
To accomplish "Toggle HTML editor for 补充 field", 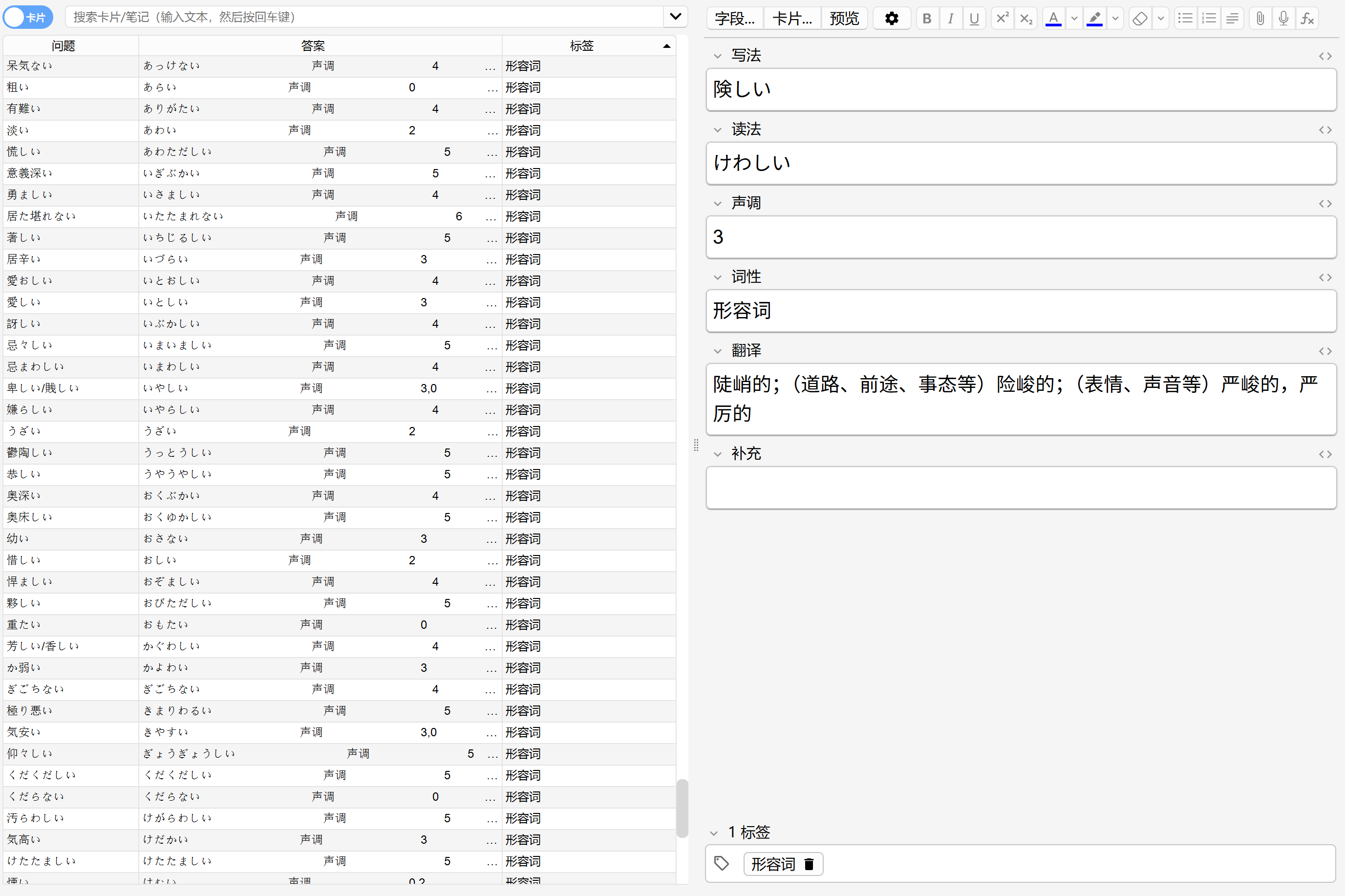I will [1325, 454].
